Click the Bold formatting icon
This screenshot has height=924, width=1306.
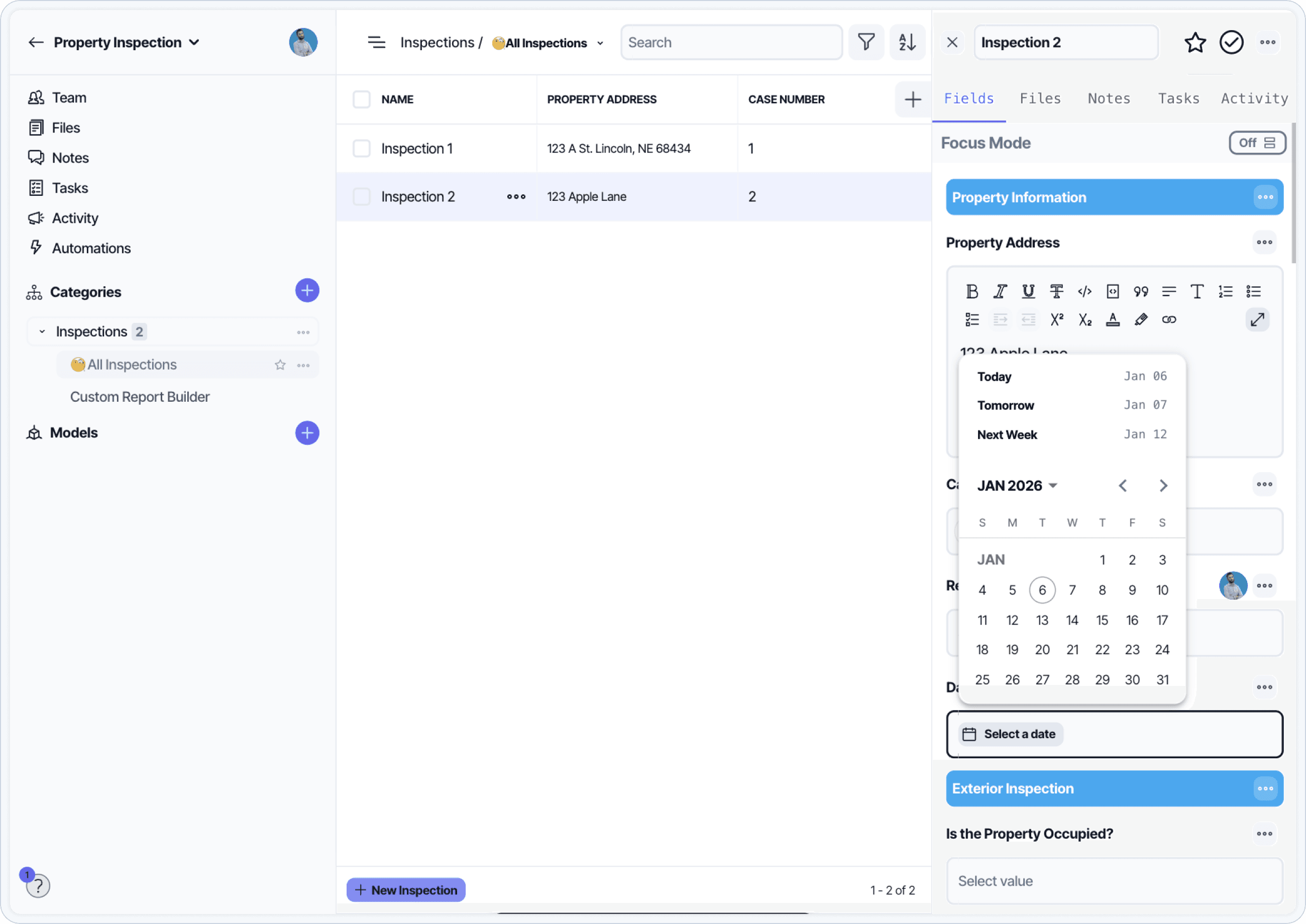972,291
